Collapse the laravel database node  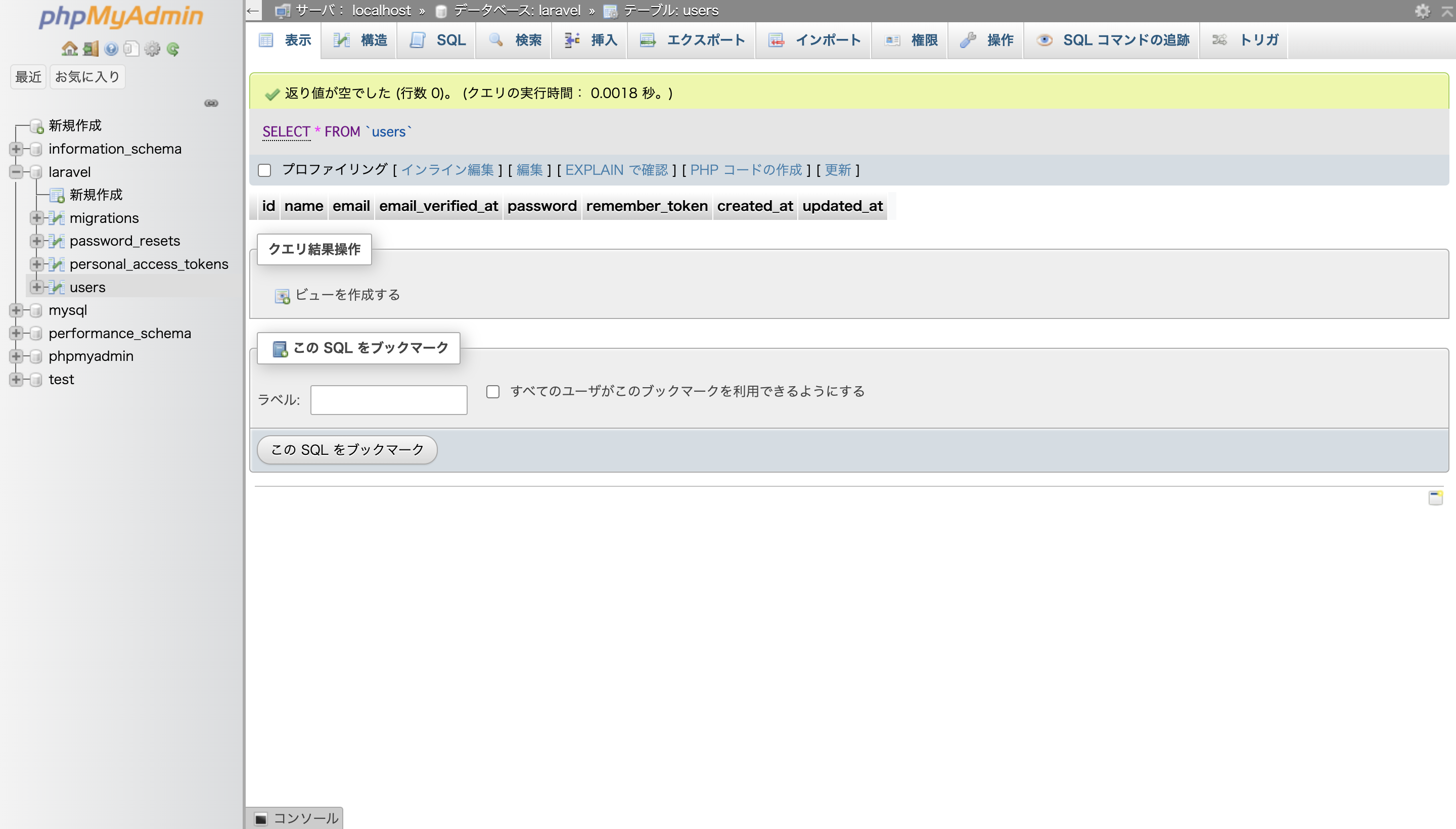click(16, 172)
